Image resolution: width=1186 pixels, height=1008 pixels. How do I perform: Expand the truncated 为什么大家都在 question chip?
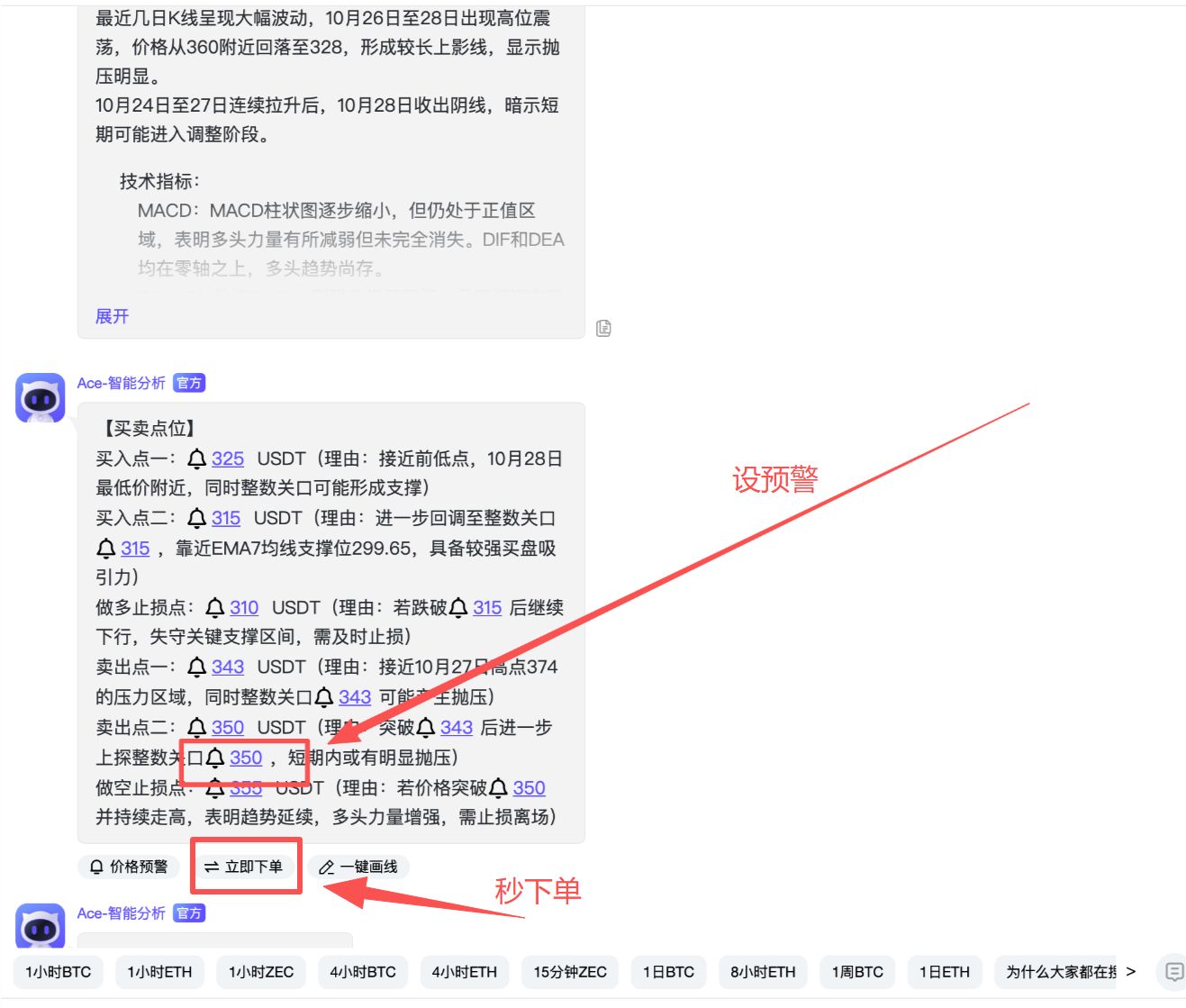point(1063,972)
